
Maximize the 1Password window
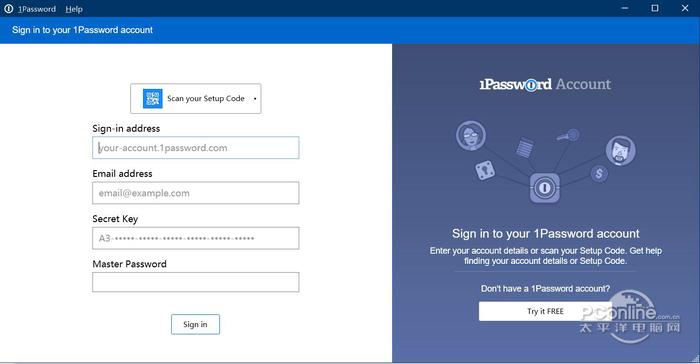655,8
